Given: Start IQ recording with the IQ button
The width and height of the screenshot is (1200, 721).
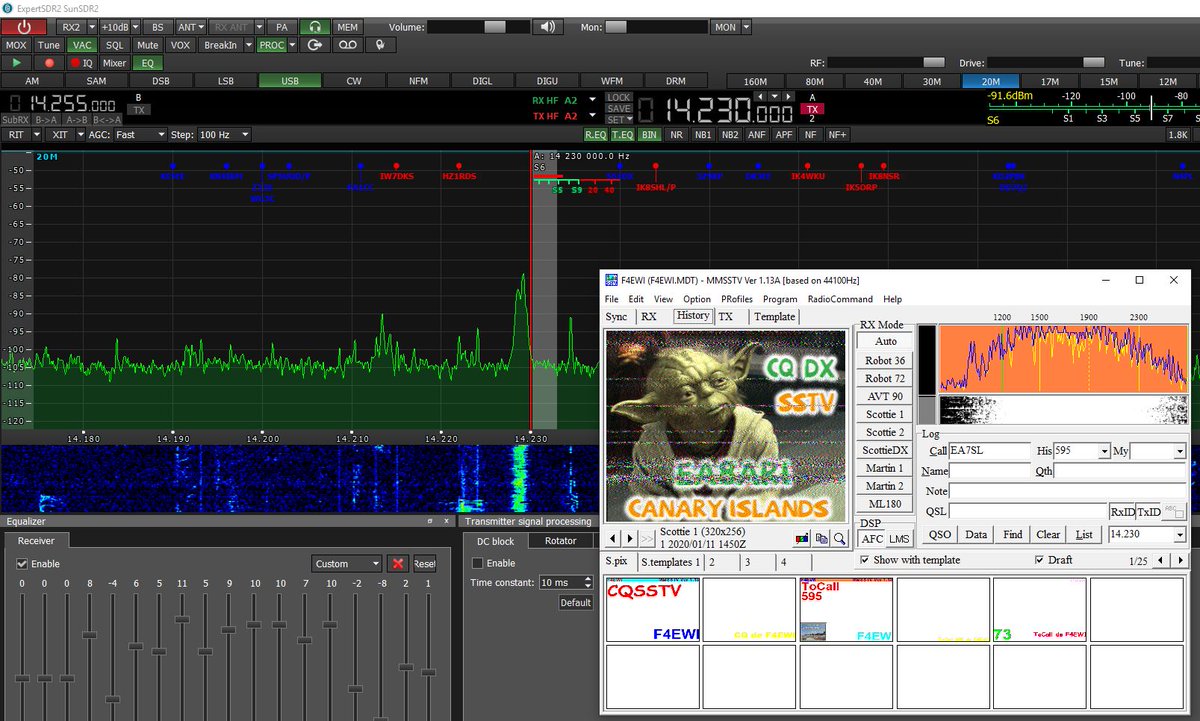Looking at the screenshot, I should pyautogui.click(x=81, y=62).
